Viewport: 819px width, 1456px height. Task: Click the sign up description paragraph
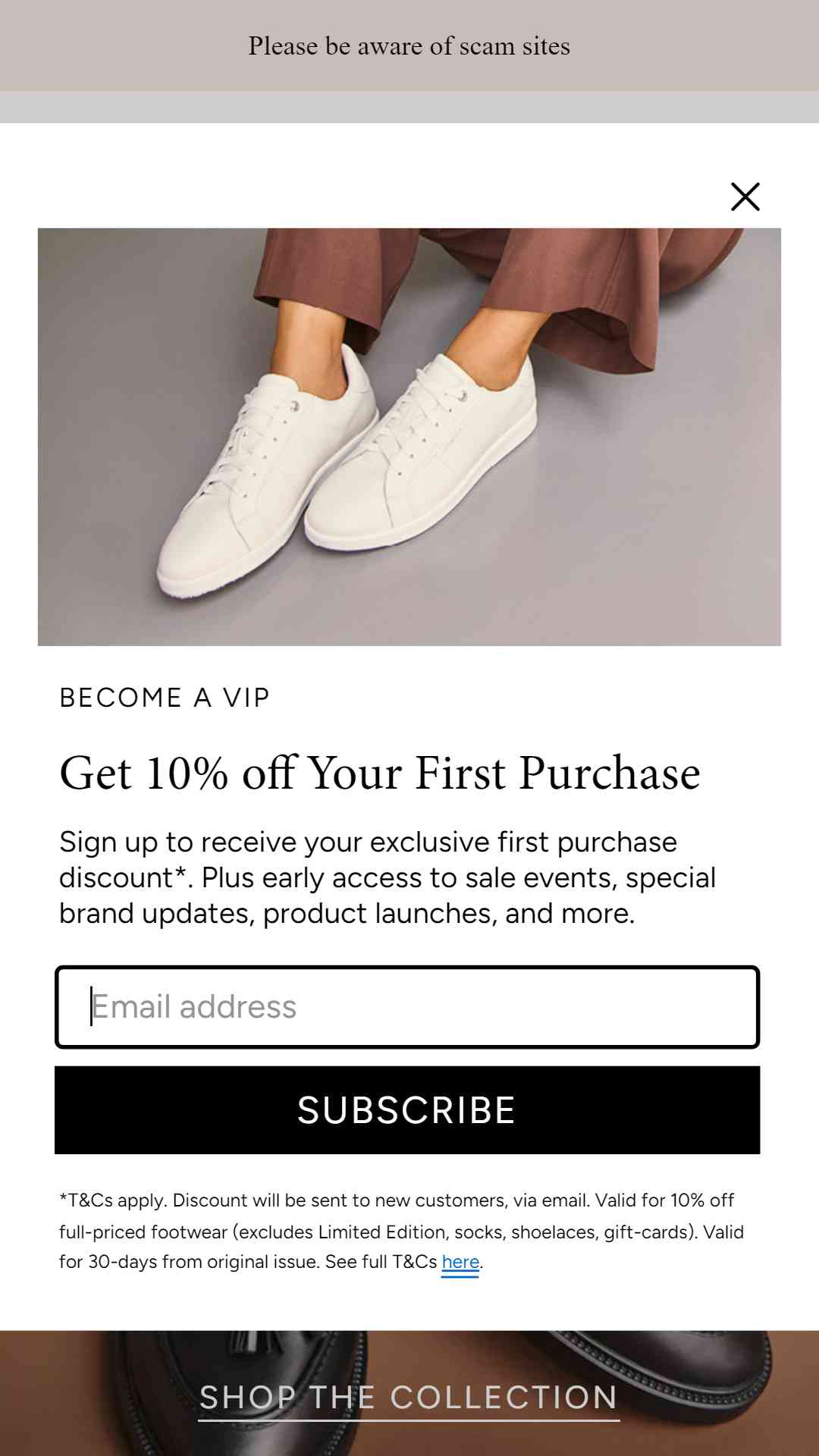(388, 877)
